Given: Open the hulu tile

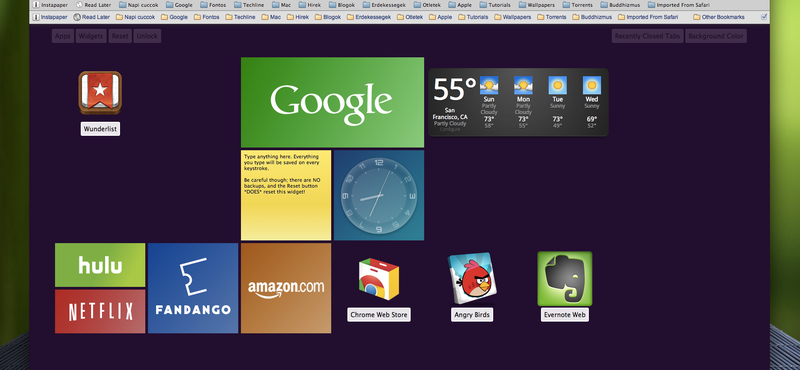Looking at the screenshot, I should (100, 265).
